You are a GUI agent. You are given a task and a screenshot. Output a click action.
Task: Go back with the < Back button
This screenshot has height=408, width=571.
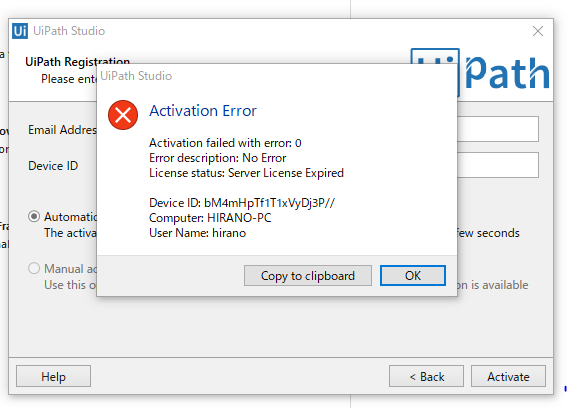pos(426,376)
